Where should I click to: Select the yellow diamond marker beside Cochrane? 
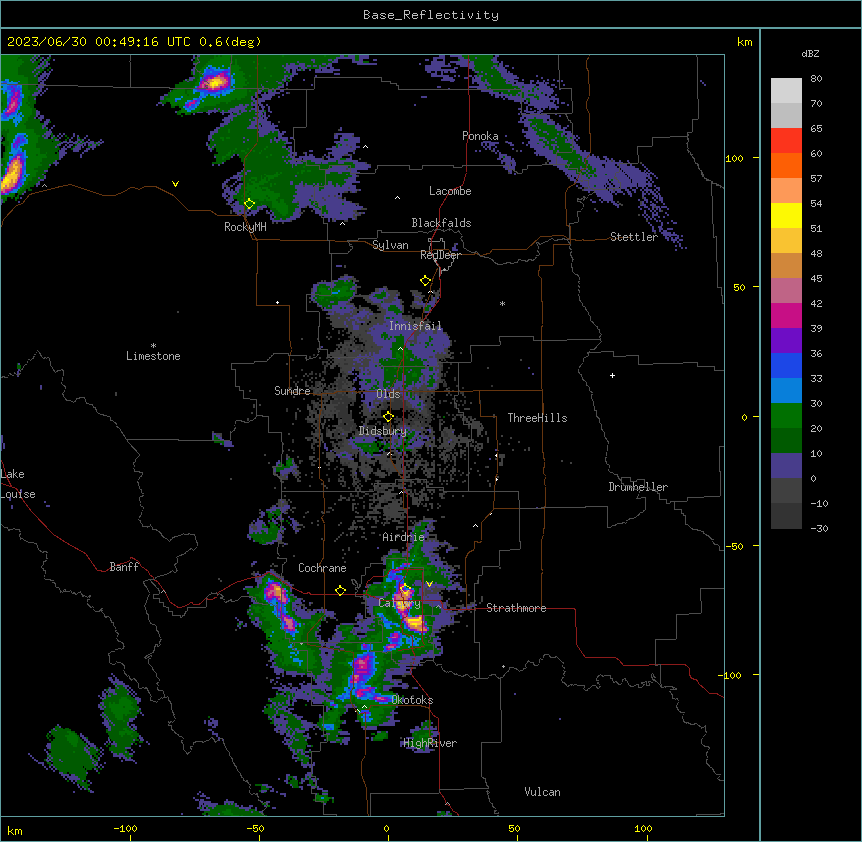(x=340, y=590)
